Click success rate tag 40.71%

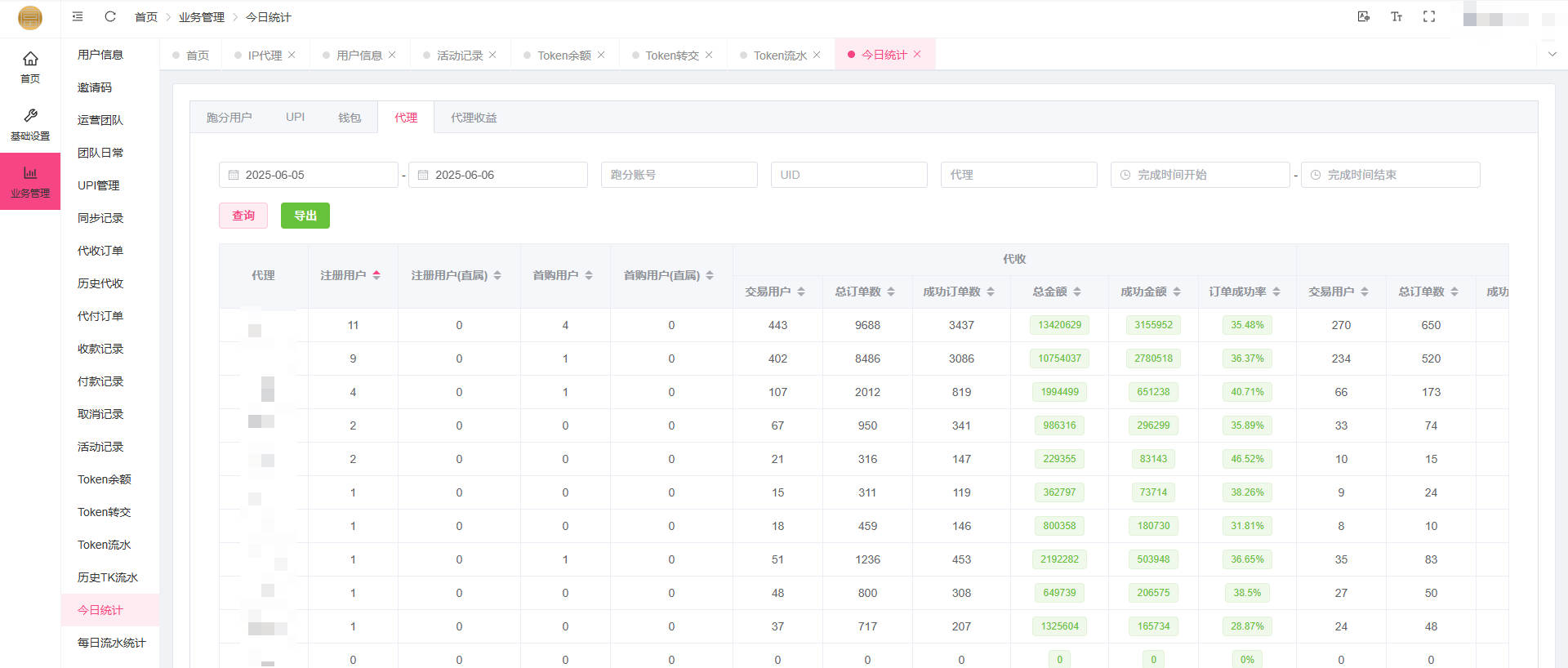point(1247,392)
